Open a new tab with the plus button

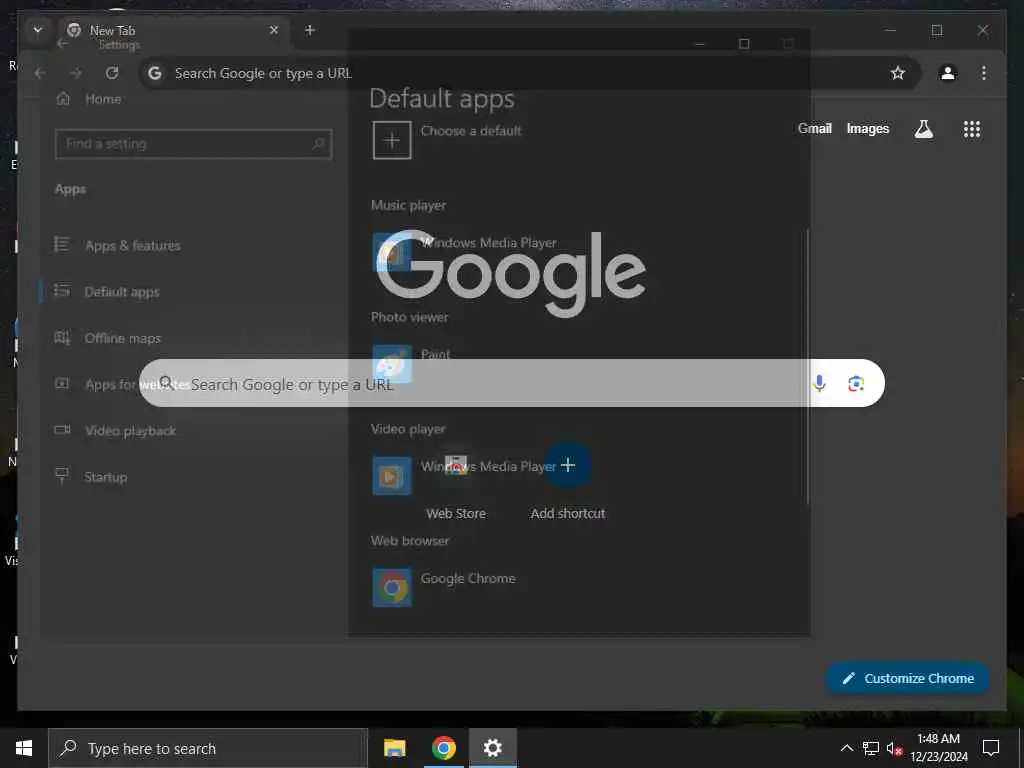(310, 30)
